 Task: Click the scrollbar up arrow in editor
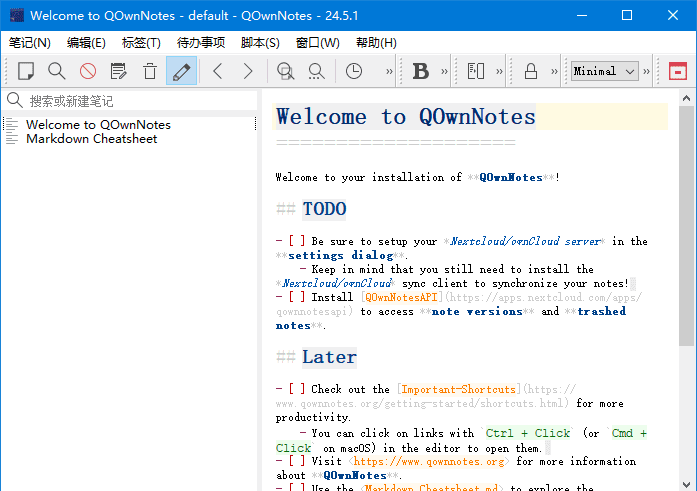click(686, 98)
